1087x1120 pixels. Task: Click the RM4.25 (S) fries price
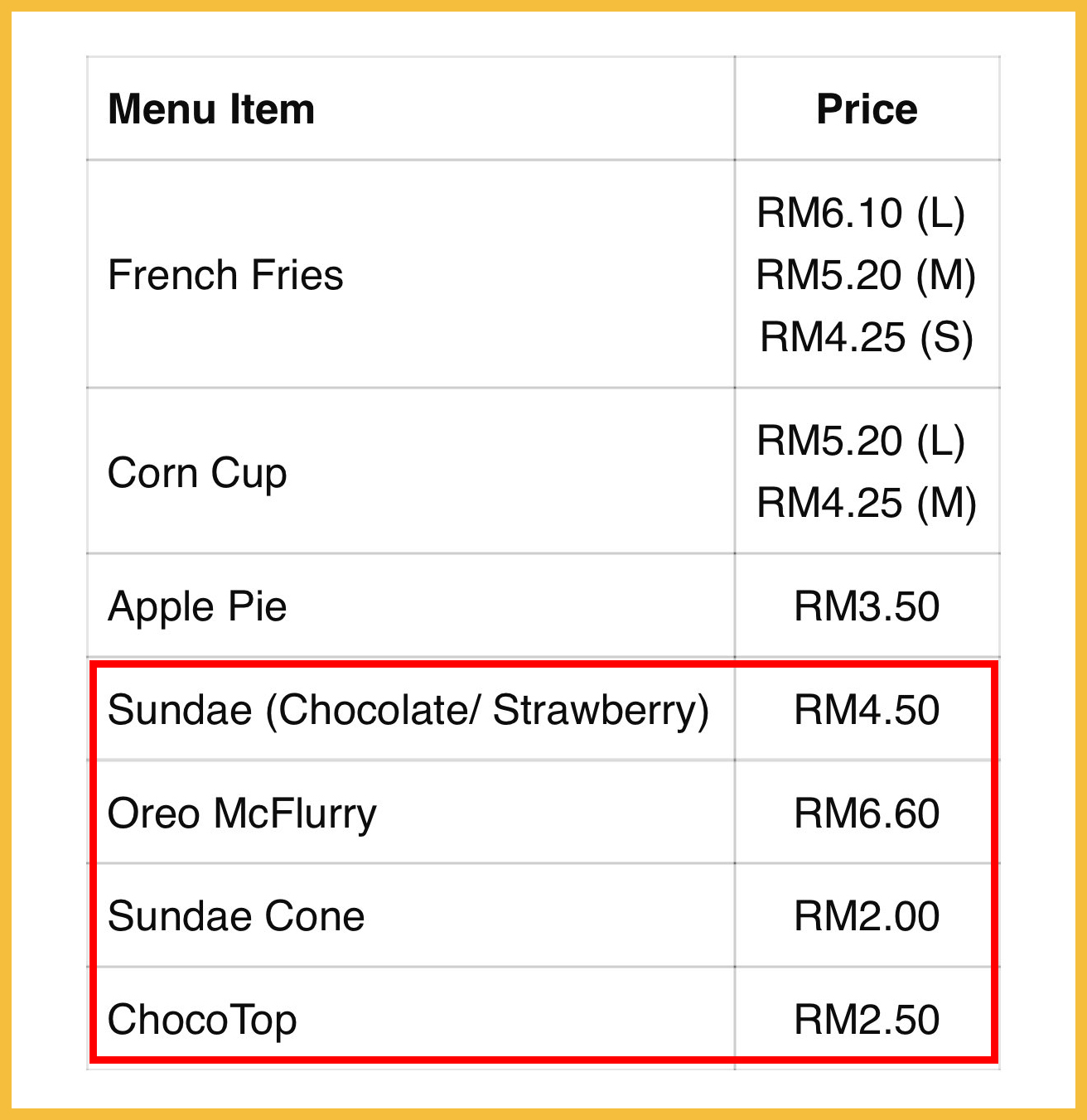[866, 337]
